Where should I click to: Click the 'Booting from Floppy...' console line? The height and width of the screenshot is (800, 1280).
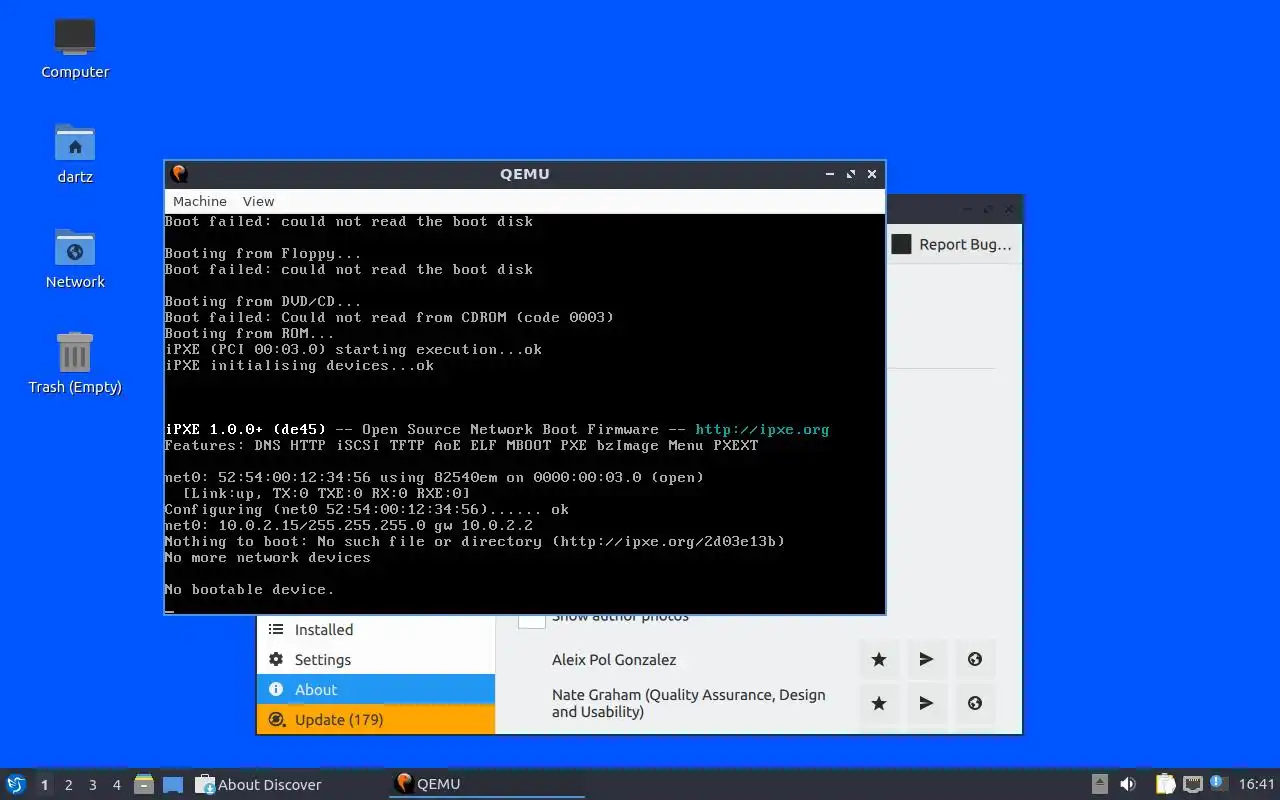(263, 253)
